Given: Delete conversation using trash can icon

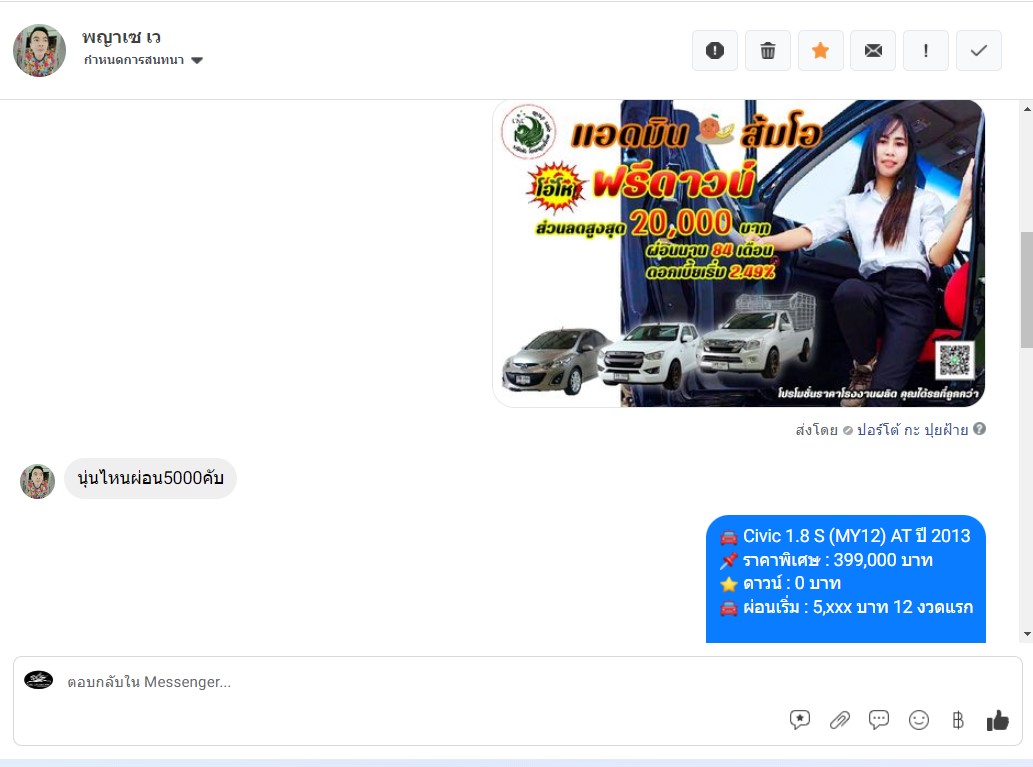Looking at the screenshot, I should click(768, 50).
